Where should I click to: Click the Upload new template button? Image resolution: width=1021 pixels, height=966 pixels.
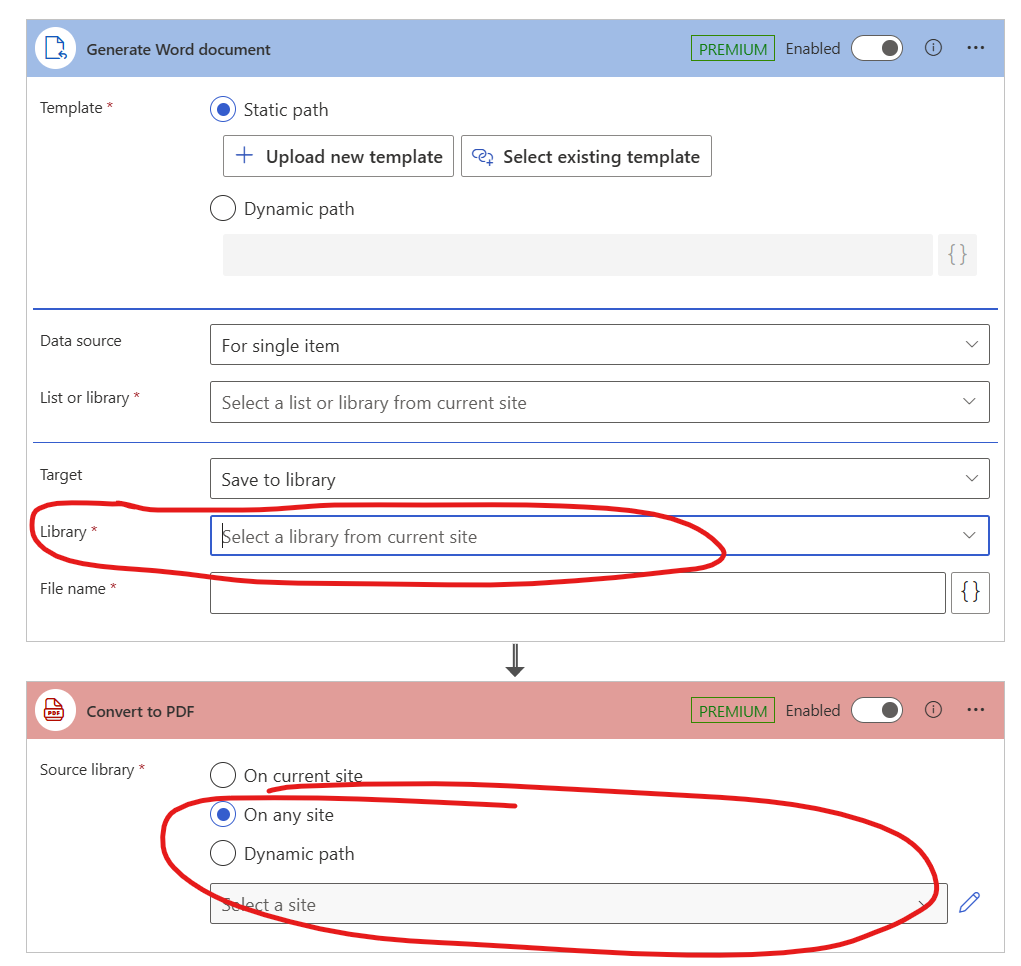click(338, 157)
